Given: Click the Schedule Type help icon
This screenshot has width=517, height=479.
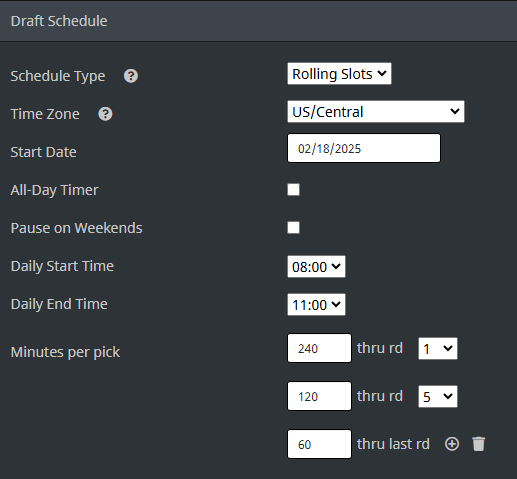Looking at the screenshot, I should pos(131,76).
